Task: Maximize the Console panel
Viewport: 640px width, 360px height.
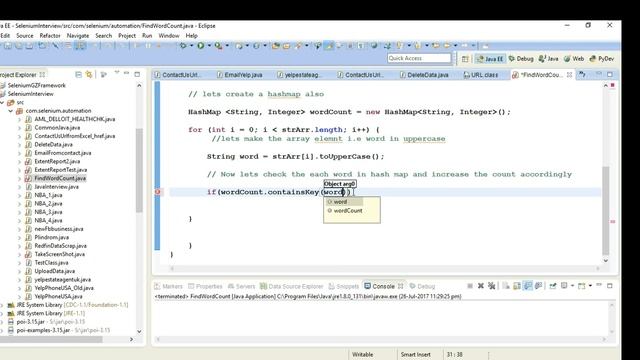Action: click(x=610, y=286)
